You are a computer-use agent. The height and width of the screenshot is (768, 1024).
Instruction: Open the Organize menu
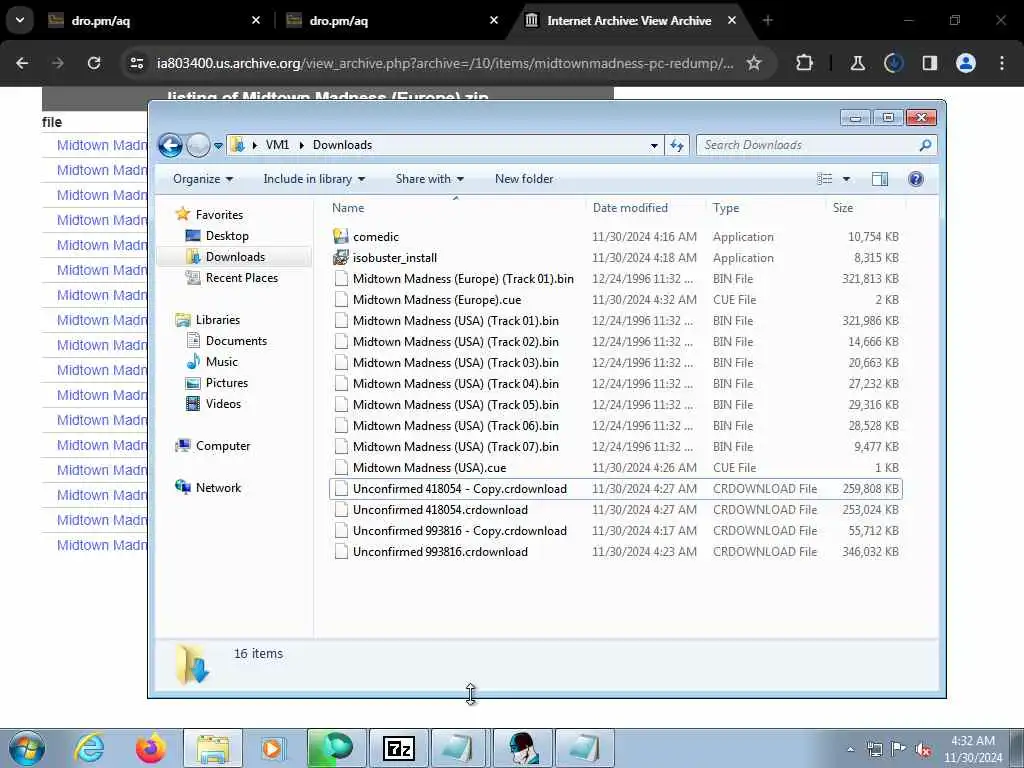point(202,179)
